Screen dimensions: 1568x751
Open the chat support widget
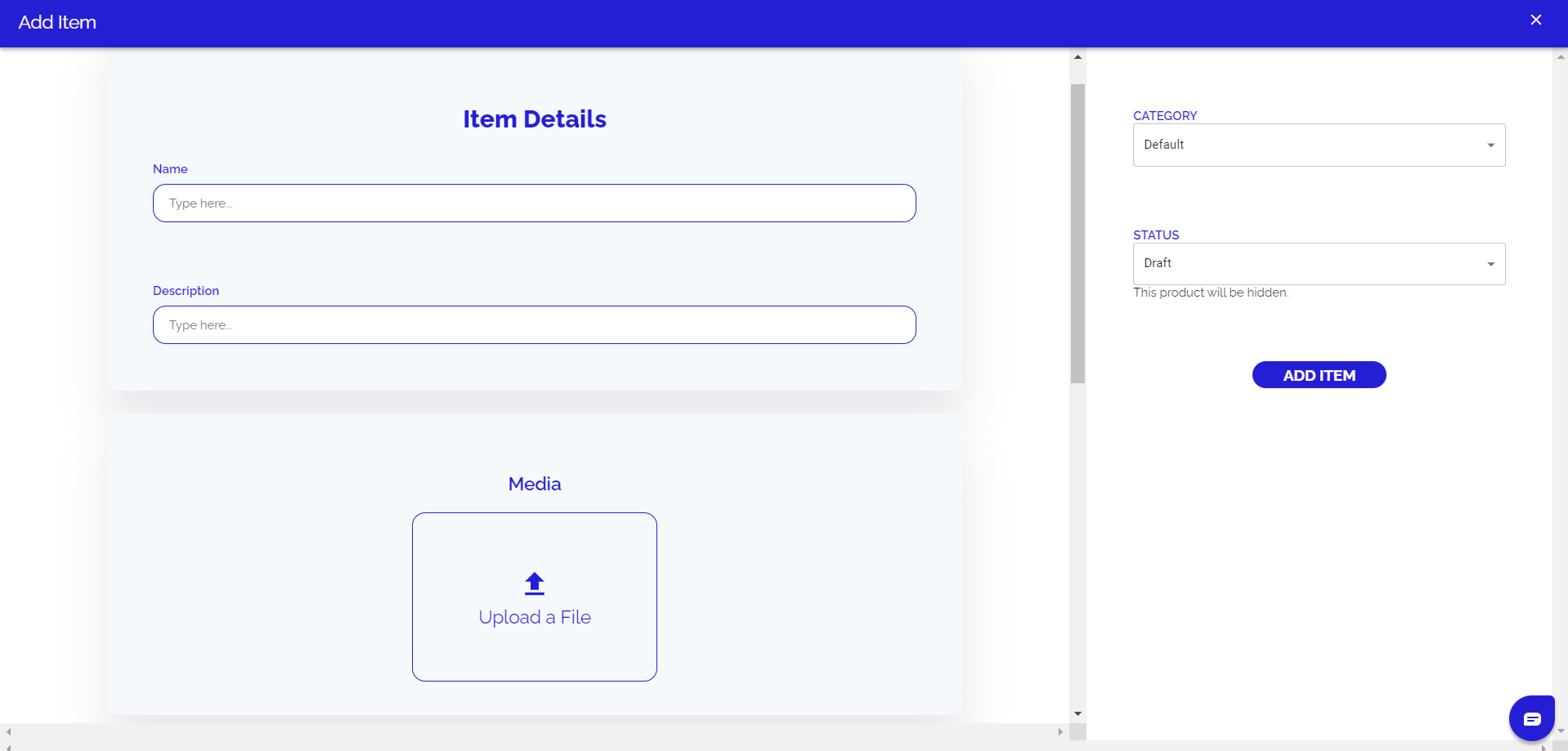(1531, 718)
